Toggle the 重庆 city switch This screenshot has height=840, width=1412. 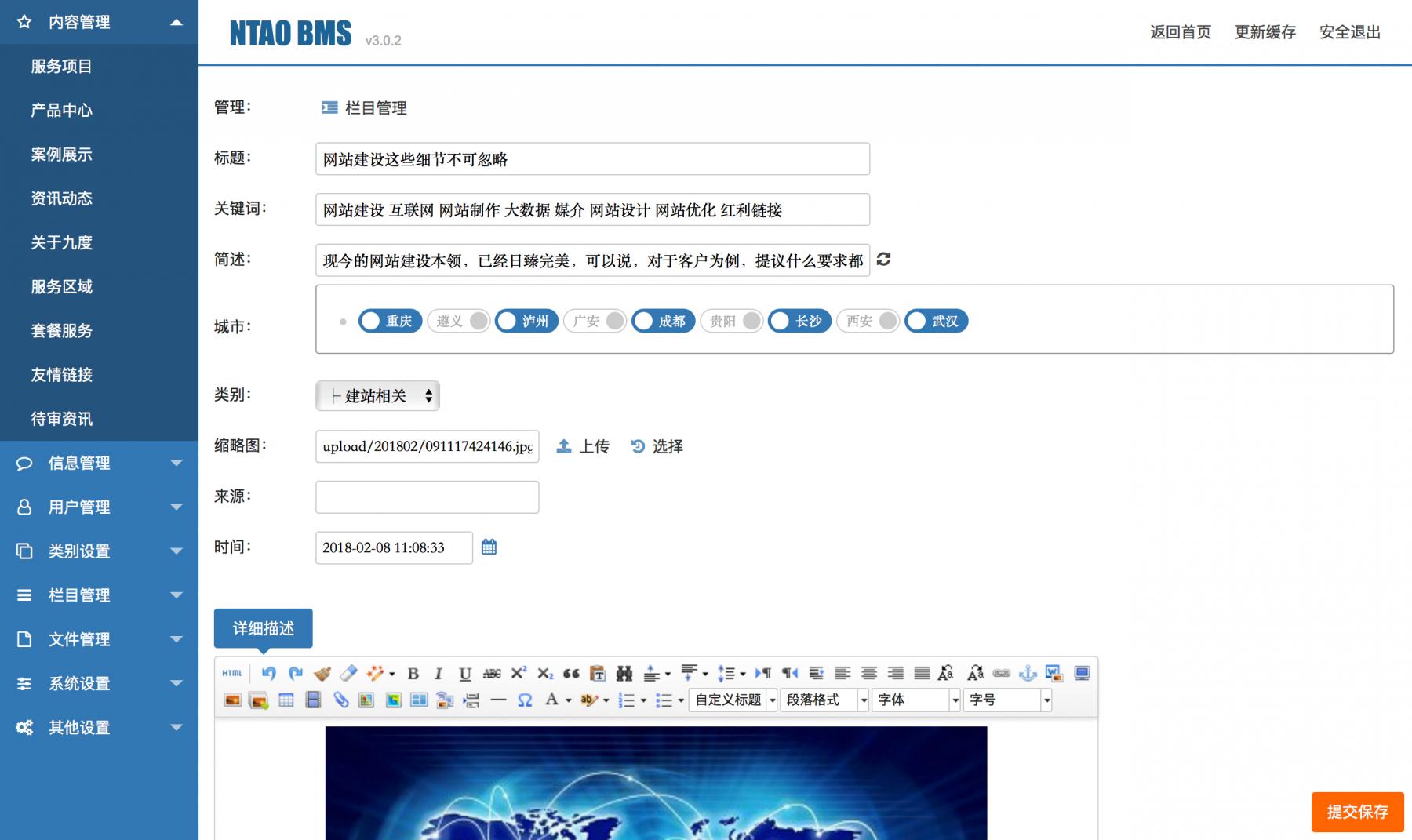coord(391,321)
